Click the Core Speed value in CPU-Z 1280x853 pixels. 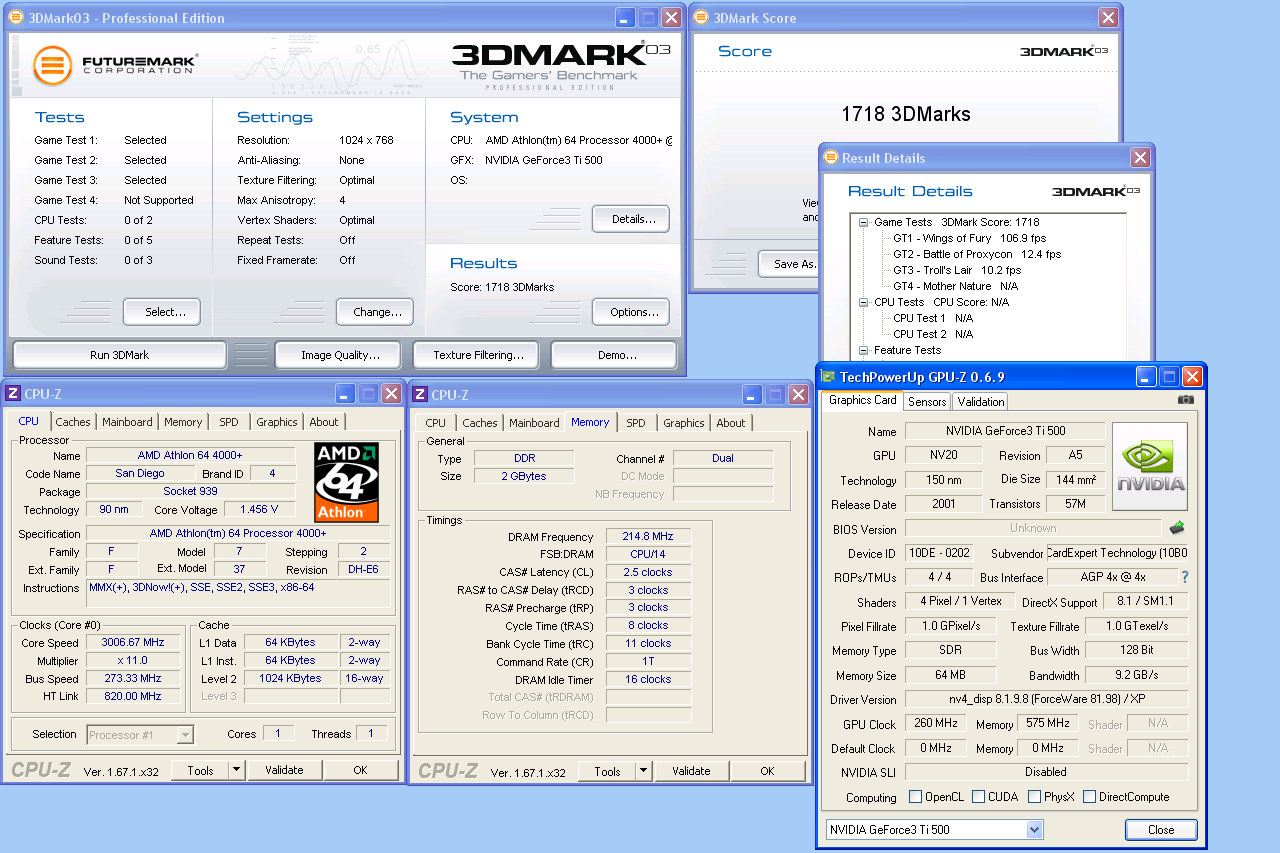133,643
